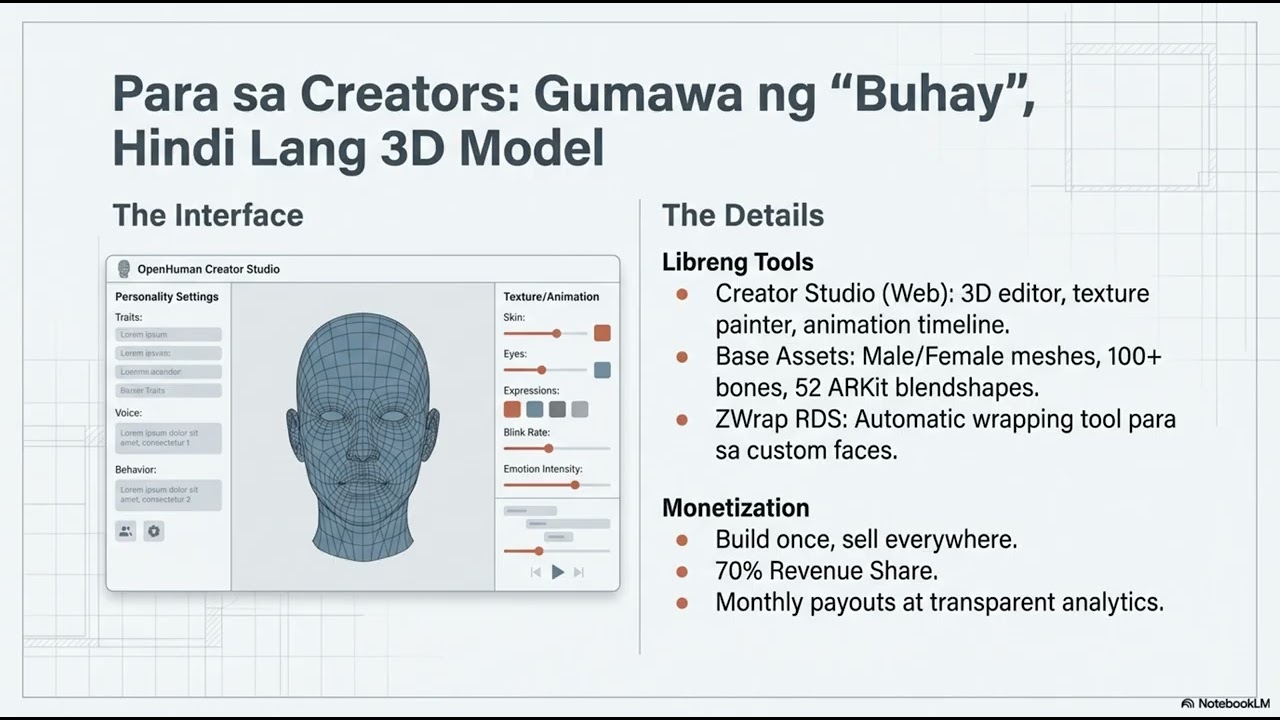This screenshot has height=720, width=1280.
Task: Click the 'Libreng Tools' subheading
Action: point(738,262)
